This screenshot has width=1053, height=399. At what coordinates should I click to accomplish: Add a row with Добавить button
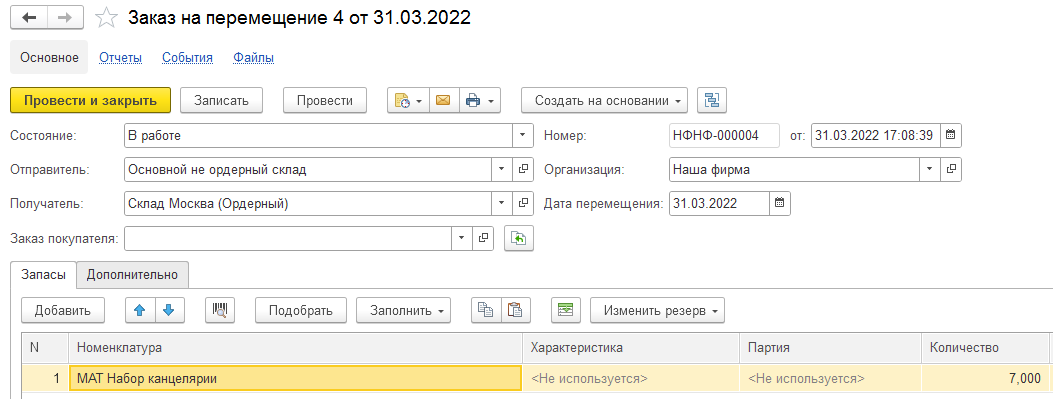pos(62,310)
